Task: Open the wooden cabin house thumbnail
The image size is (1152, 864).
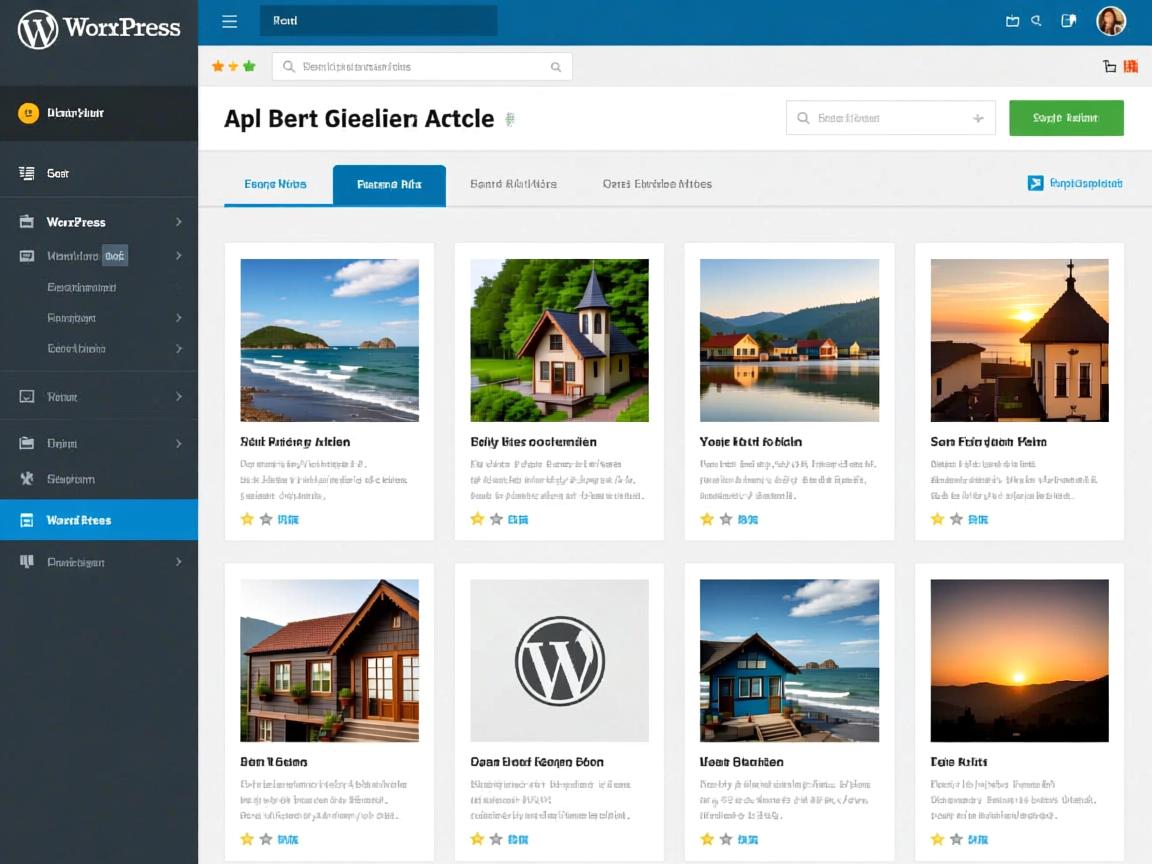Action: point(330,660)
